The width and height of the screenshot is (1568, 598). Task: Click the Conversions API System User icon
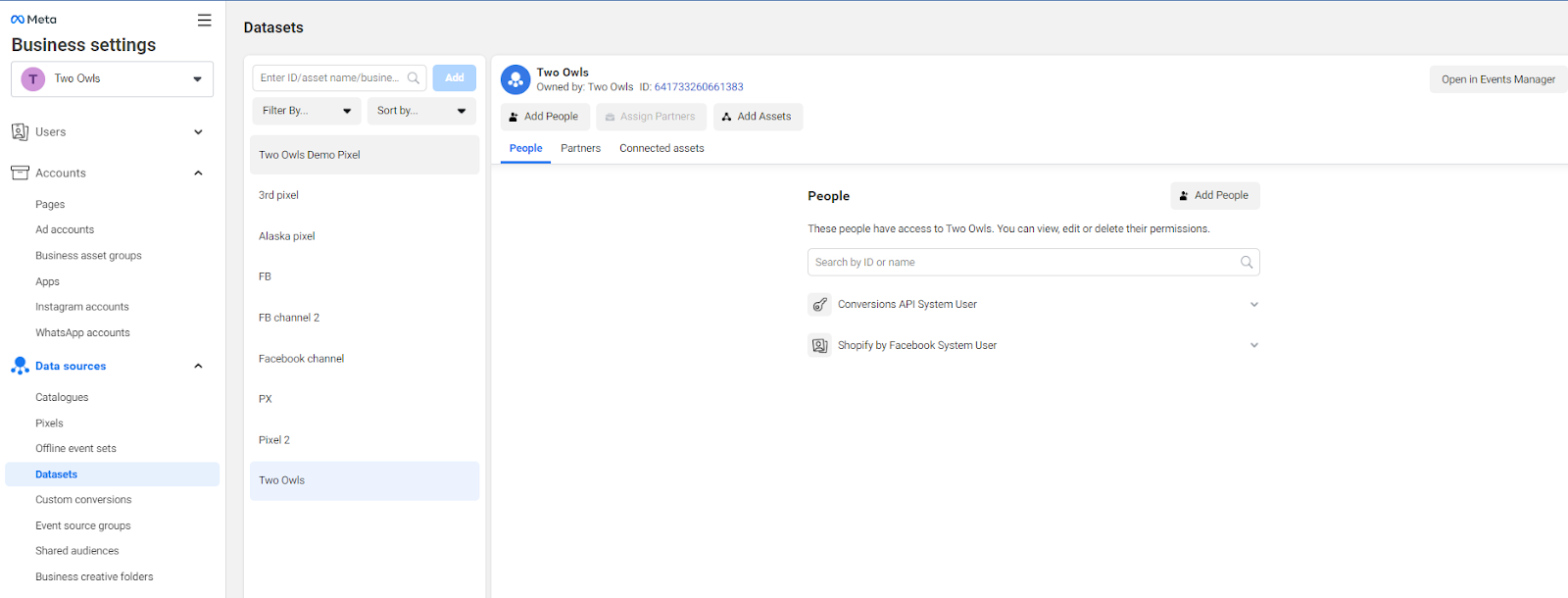(x=820, y=305)
